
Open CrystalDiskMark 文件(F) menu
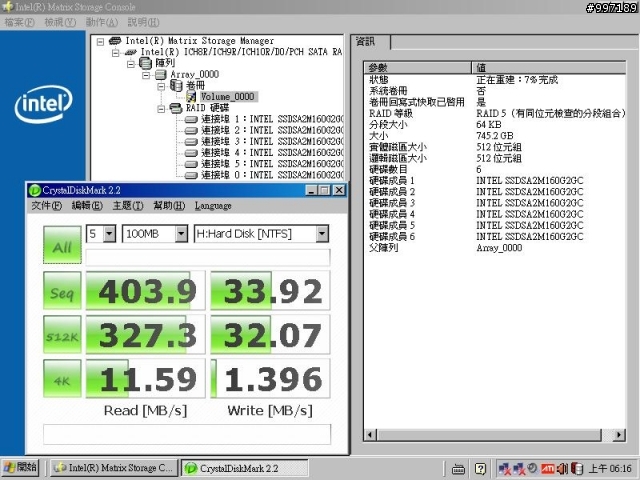pos(47,205)
